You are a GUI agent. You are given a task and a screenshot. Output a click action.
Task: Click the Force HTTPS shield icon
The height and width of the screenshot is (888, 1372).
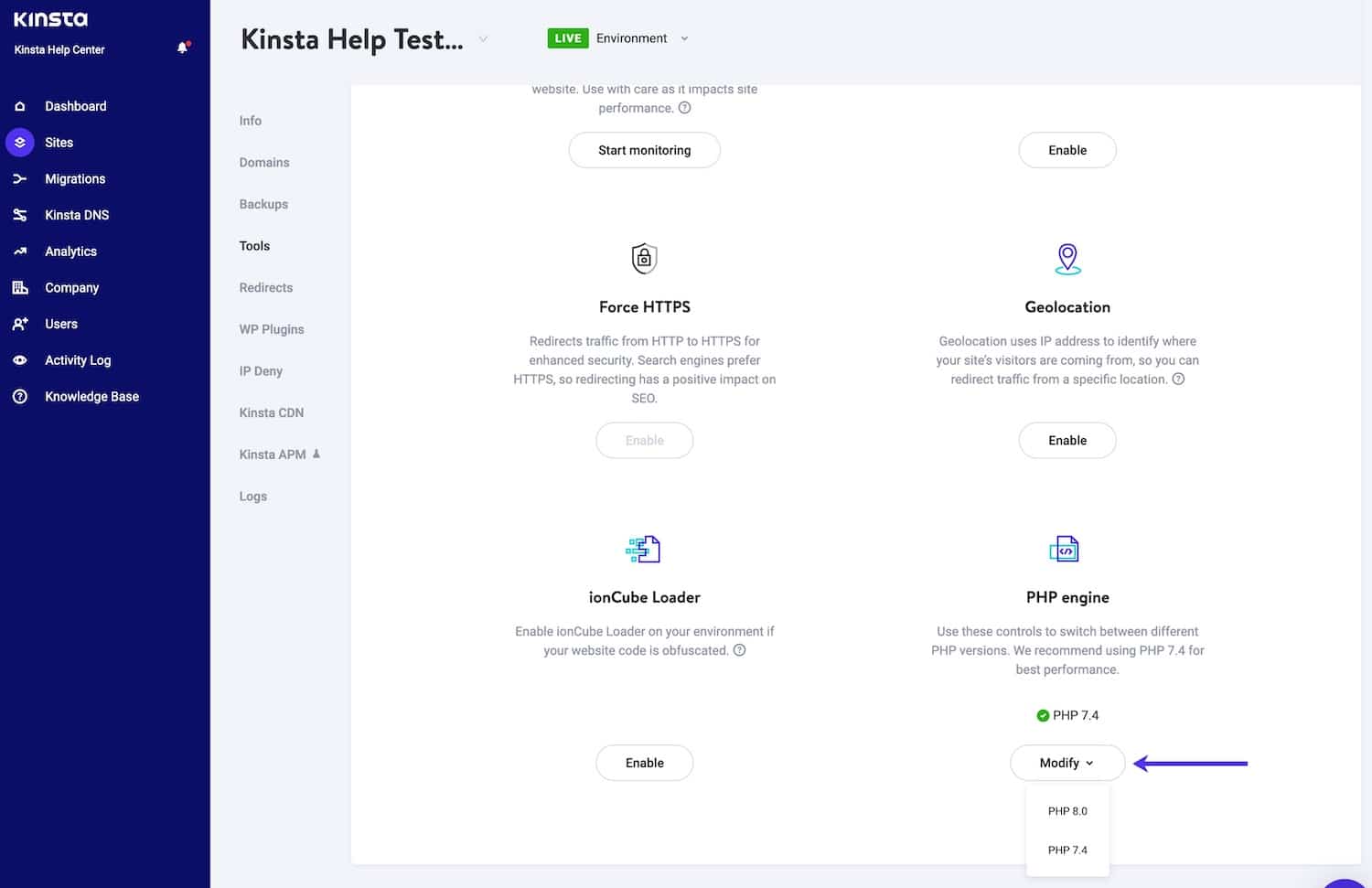point(645,259)
